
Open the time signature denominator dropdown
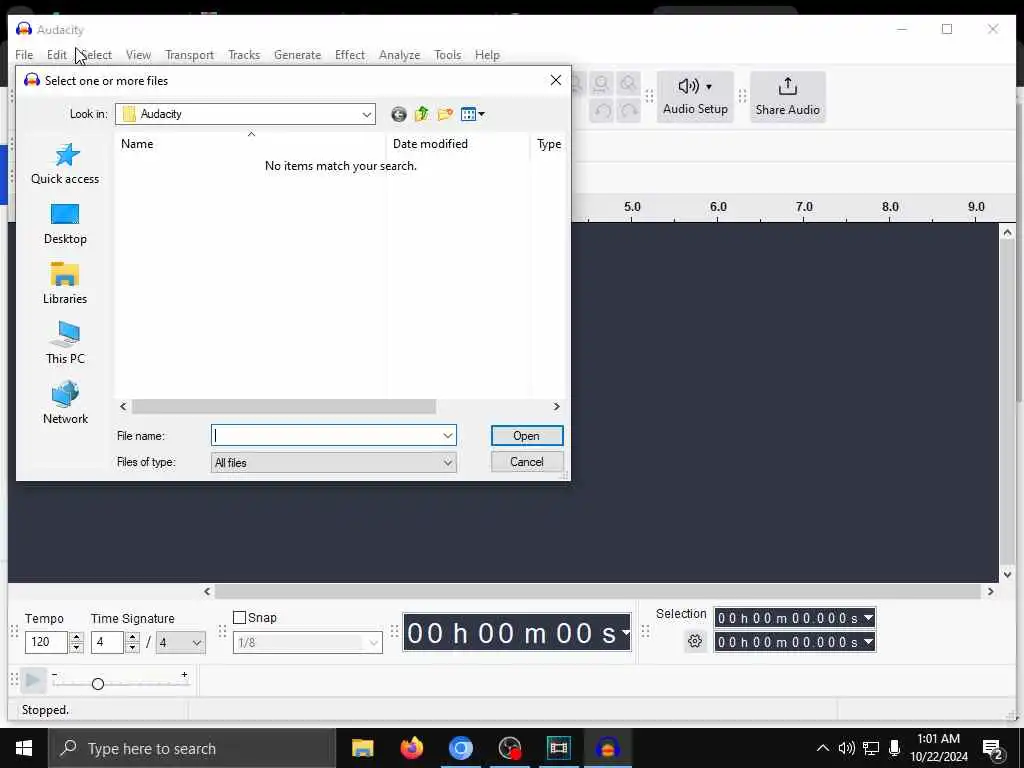tap(181, 643)
